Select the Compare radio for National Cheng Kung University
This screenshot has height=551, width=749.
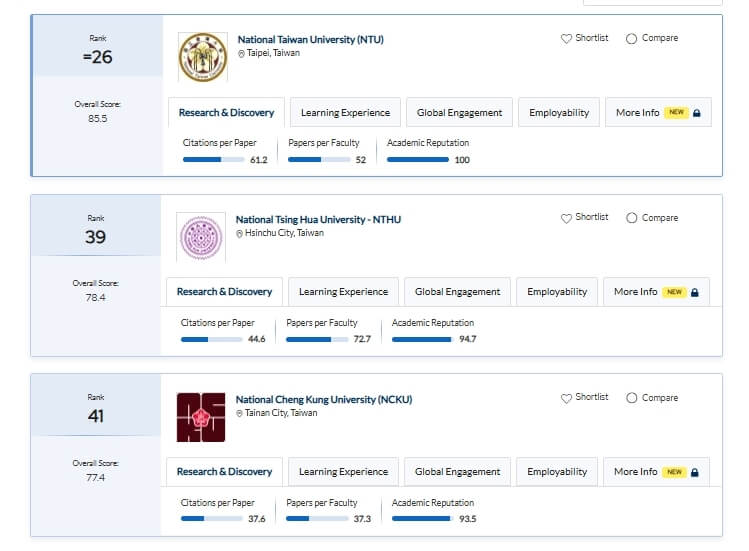[x=631, y=398]
